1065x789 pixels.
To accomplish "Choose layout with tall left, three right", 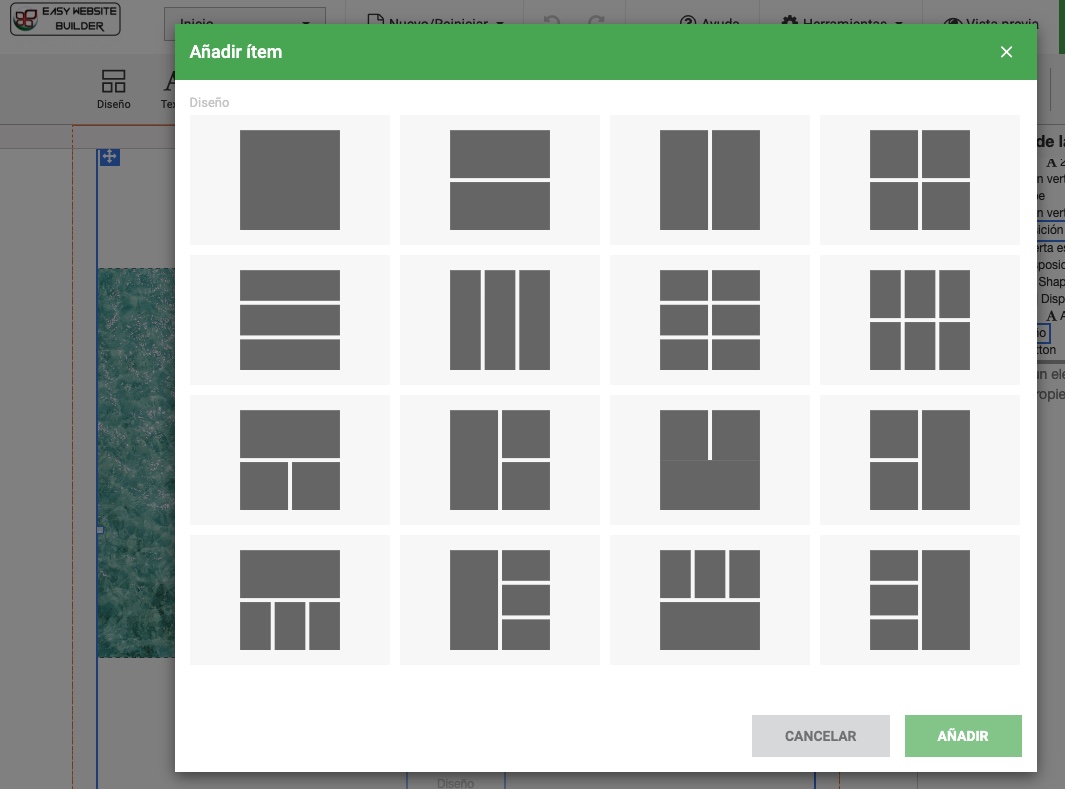I will point(500,600).
